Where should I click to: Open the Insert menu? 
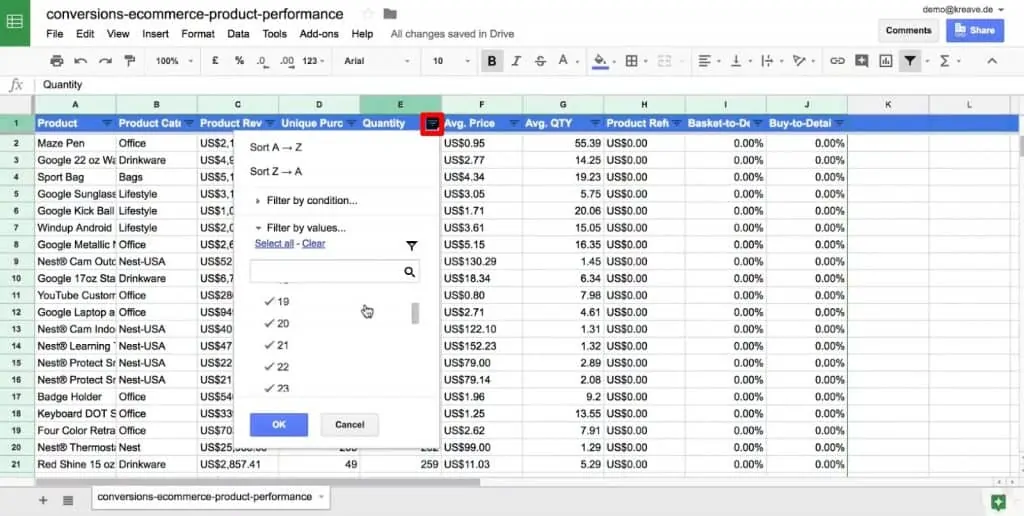pyautogui.click(x=155, y=34)
